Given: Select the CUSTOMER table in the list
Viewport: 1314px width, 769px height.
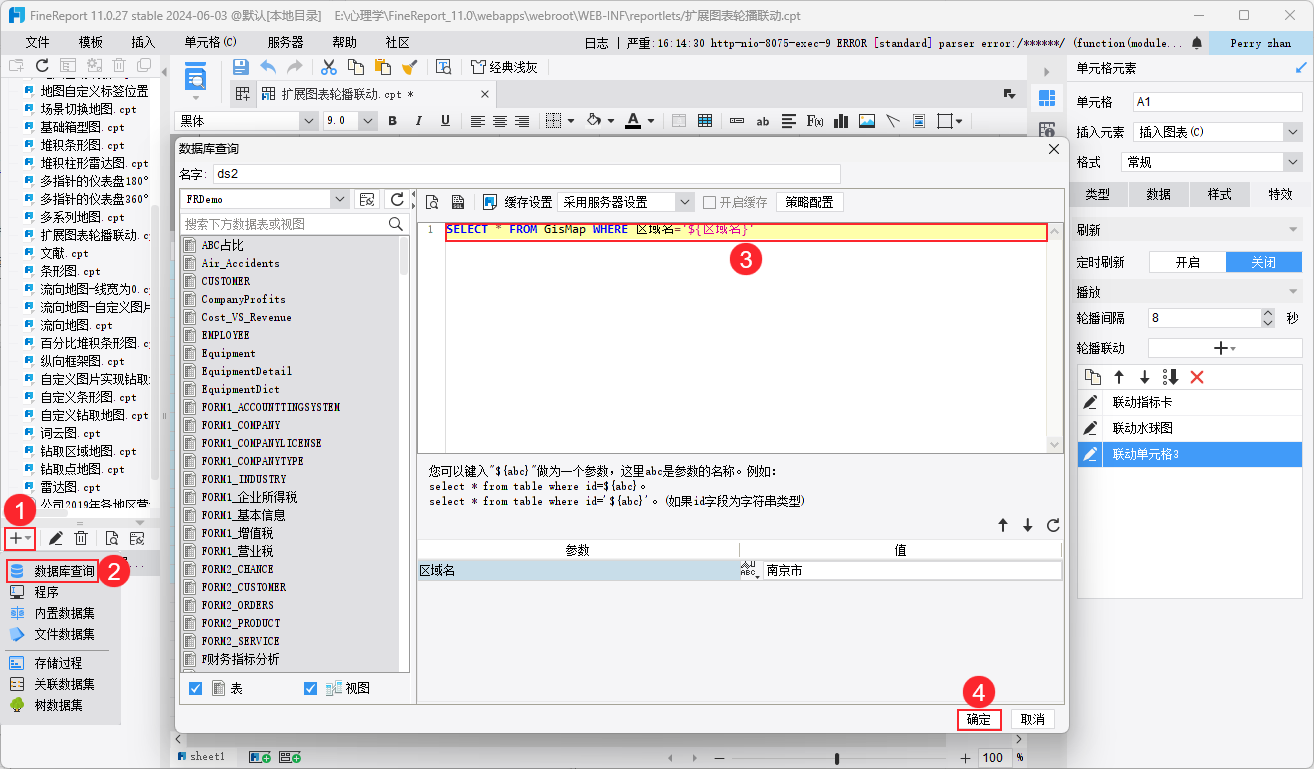Looking at the screenshot, I should click(x=226, y=281).
